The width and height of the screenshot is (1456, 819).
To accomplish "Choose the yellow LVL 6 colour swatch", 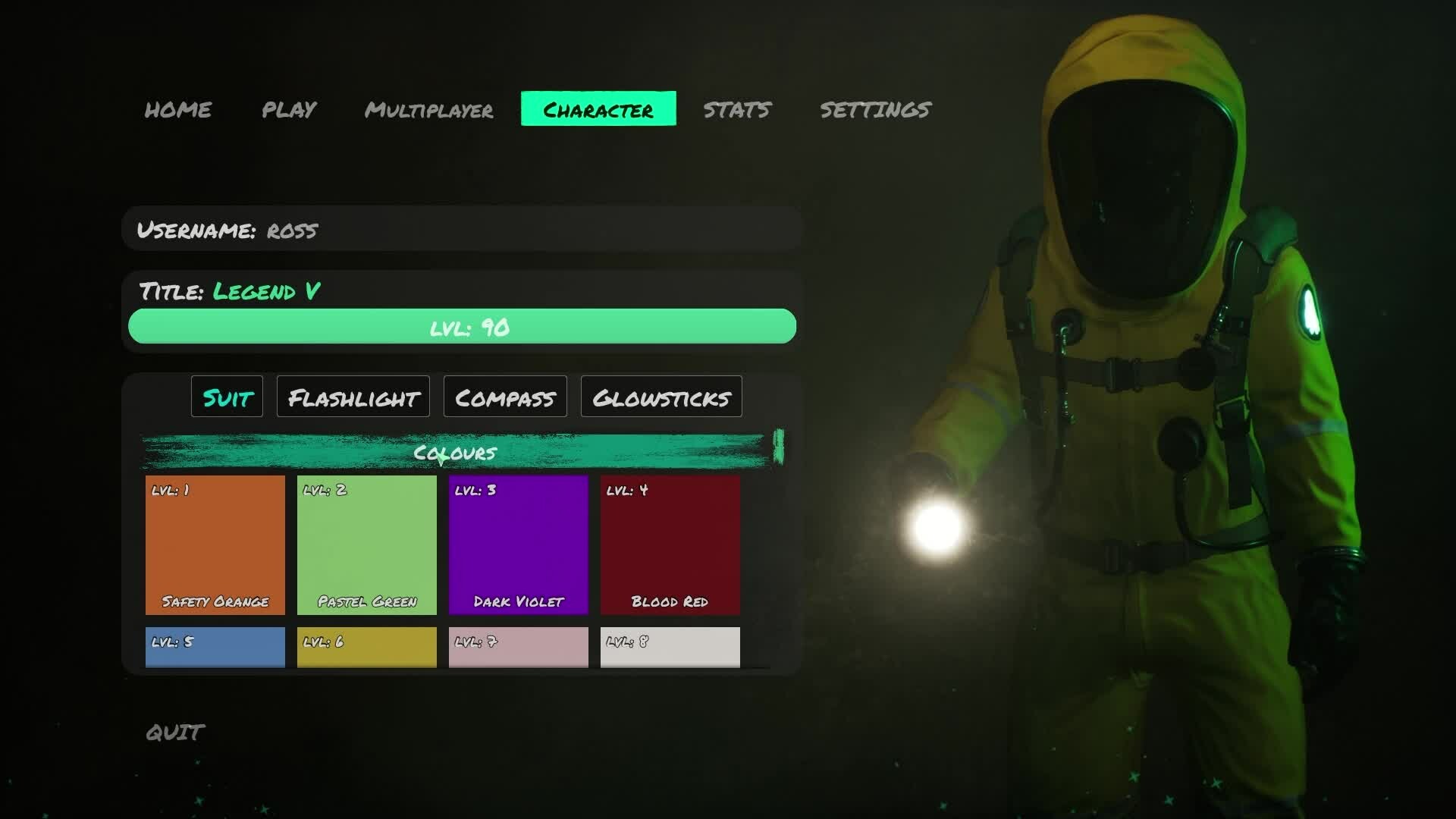I will (x=367, y=647).
